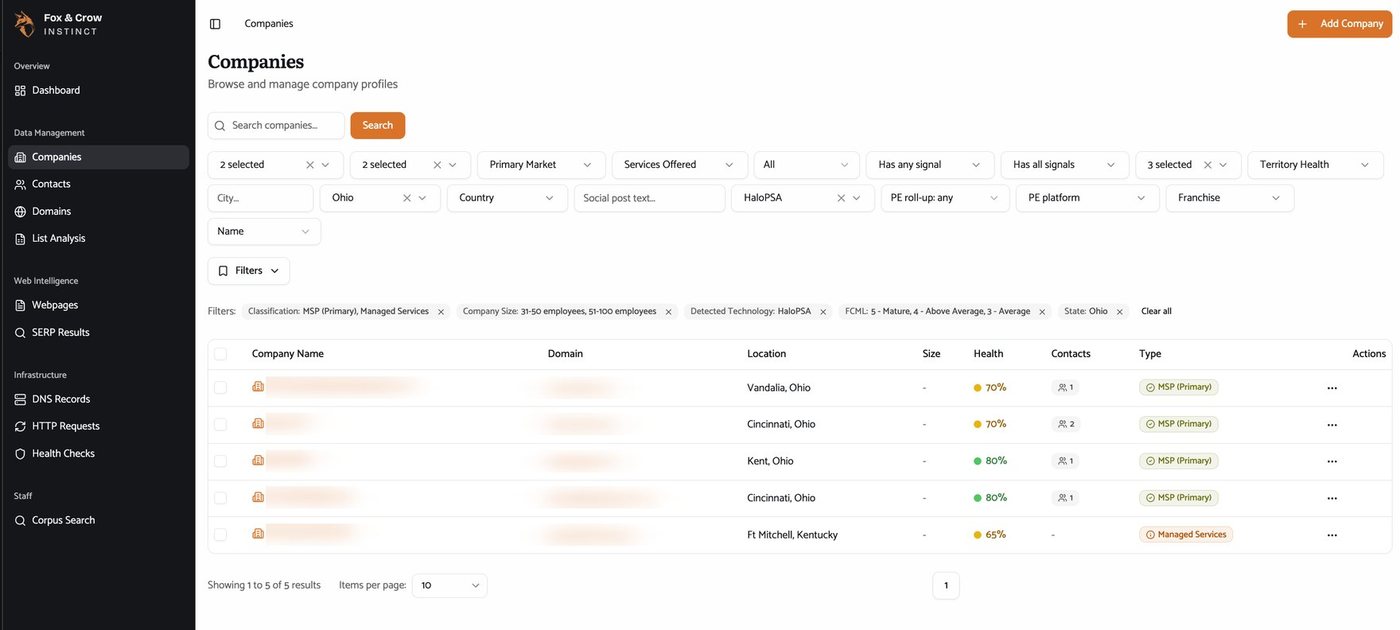Check the Ft Mitchell, Kentucky row checkbox

(220, 535)
